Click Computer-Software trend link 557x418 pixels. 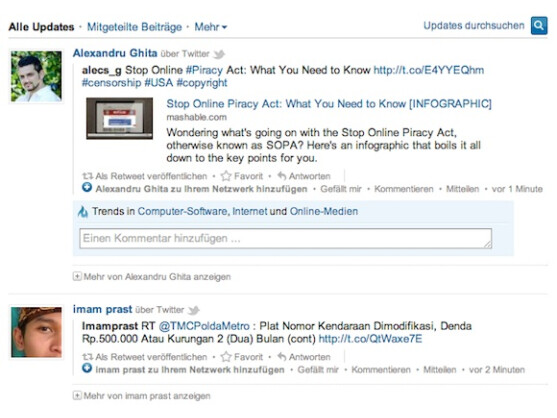point(182,211)
